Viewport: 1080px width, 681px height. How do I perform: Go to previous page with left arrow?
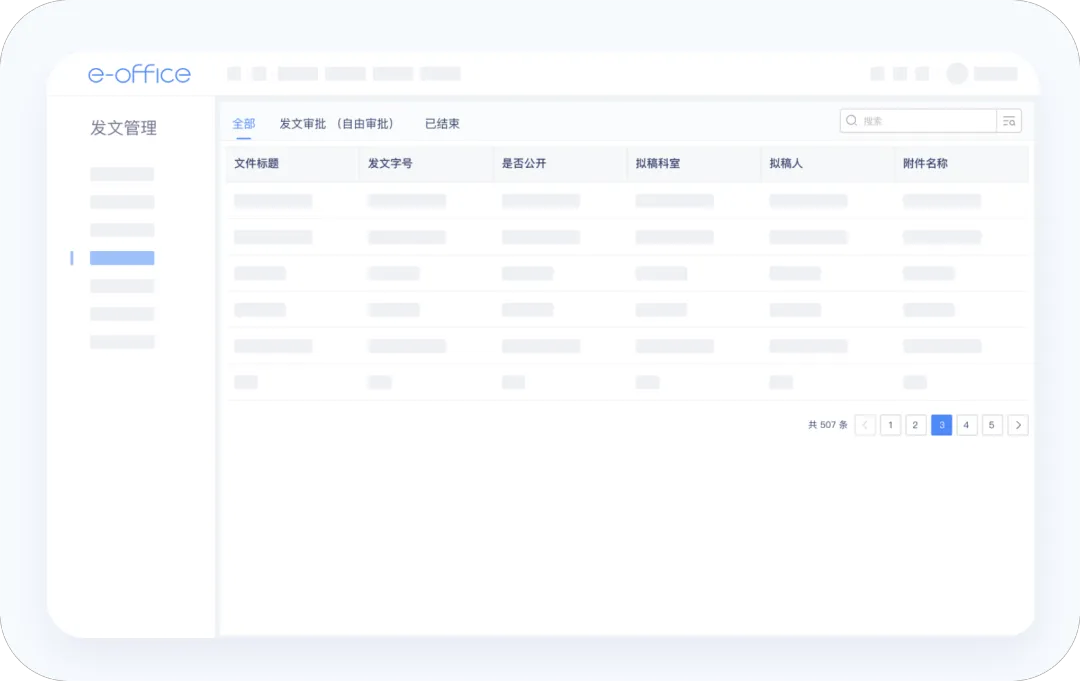[865, 425]
